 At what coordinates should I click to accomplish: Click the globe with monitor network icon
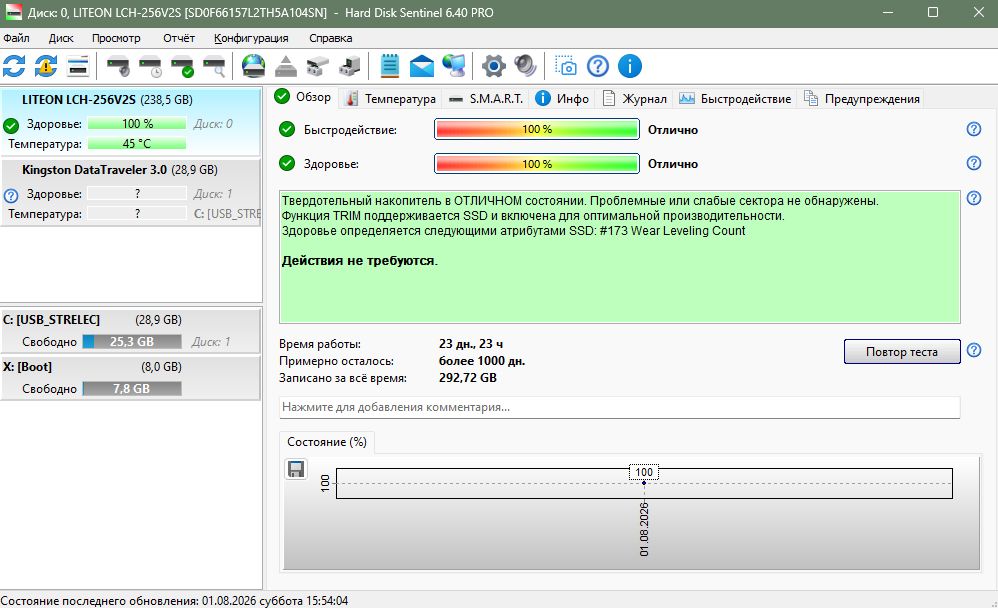pyautogui.click(x=454, y=66)
